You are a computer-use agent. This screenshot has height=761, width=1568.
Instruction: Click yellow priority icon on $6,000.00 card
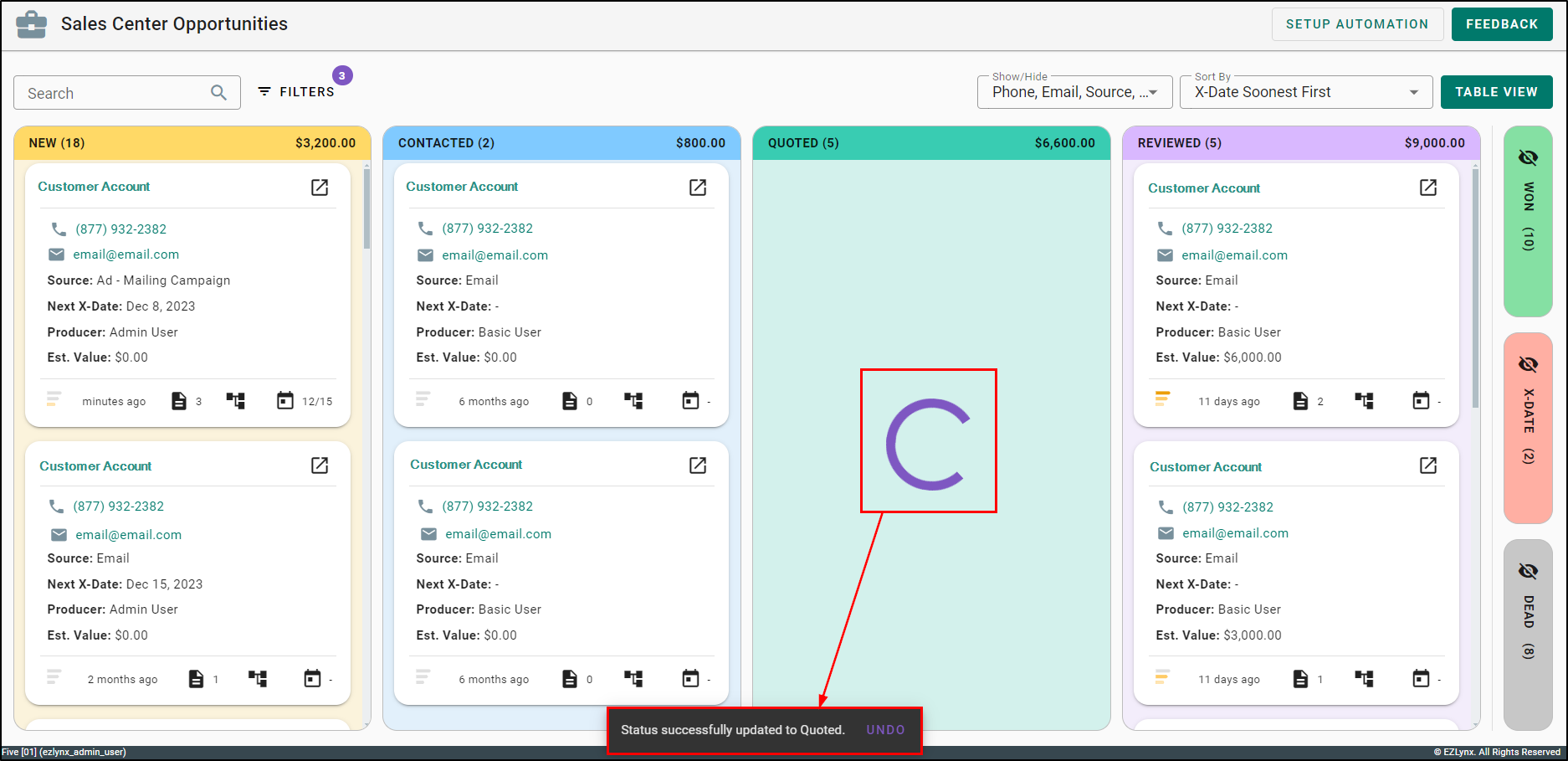(1162, 398)
